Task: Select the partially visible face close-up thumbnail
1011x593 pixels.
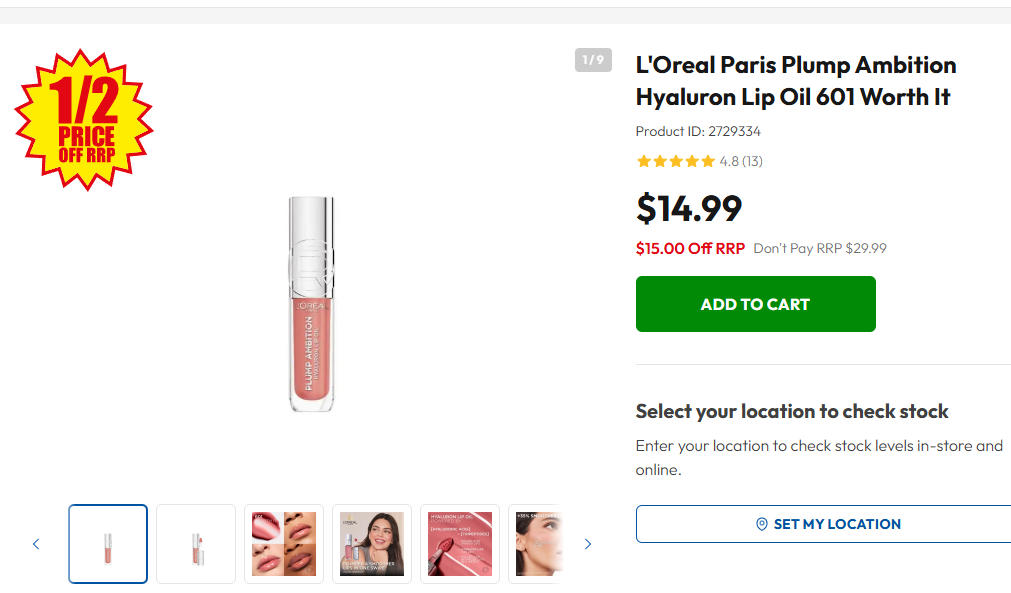Action: pyautogui.click(x=536, y=544)
